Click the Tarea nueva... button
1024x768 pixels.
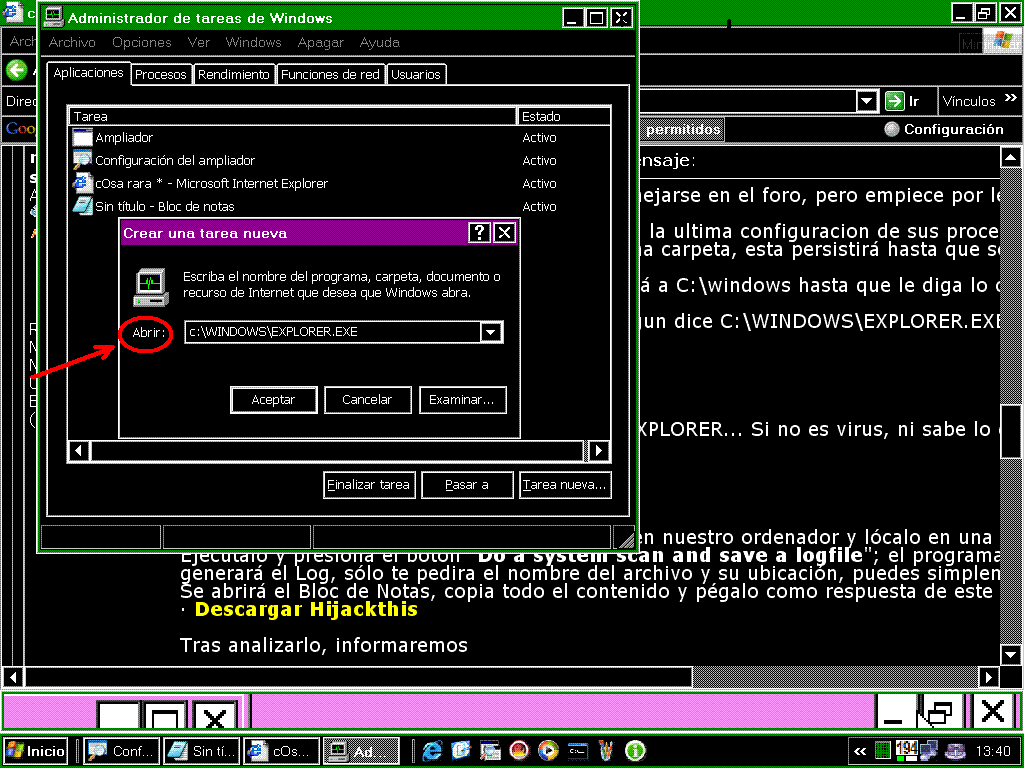click(x=565, y=485)
